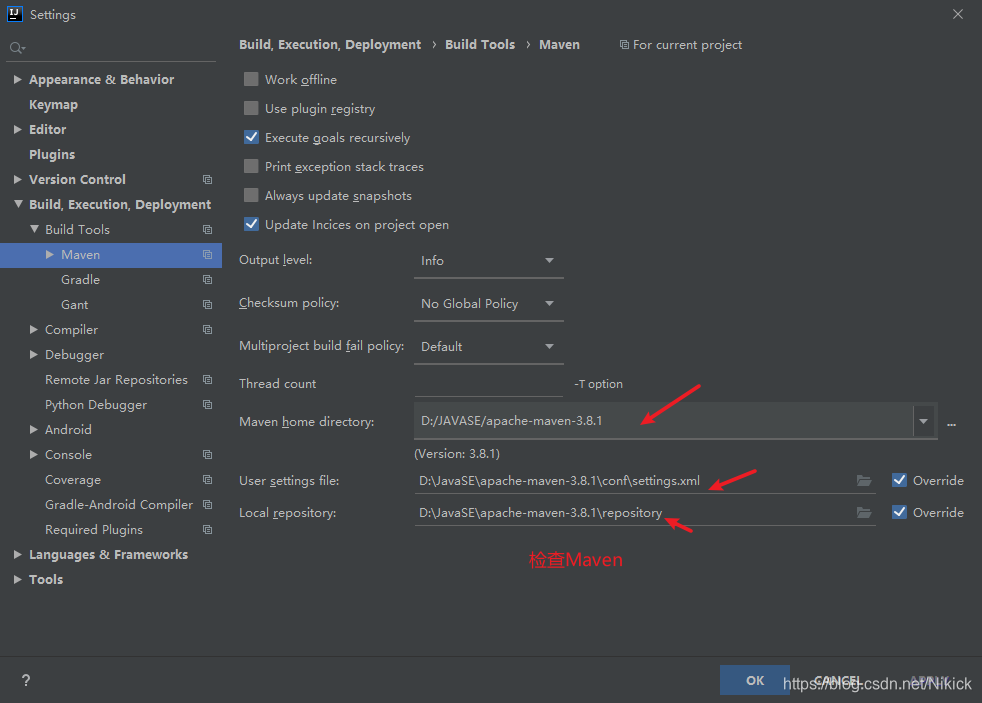Expand Languages & Frameworks arrow
Viewport: 982px width, 703px height.
point(18,555)
